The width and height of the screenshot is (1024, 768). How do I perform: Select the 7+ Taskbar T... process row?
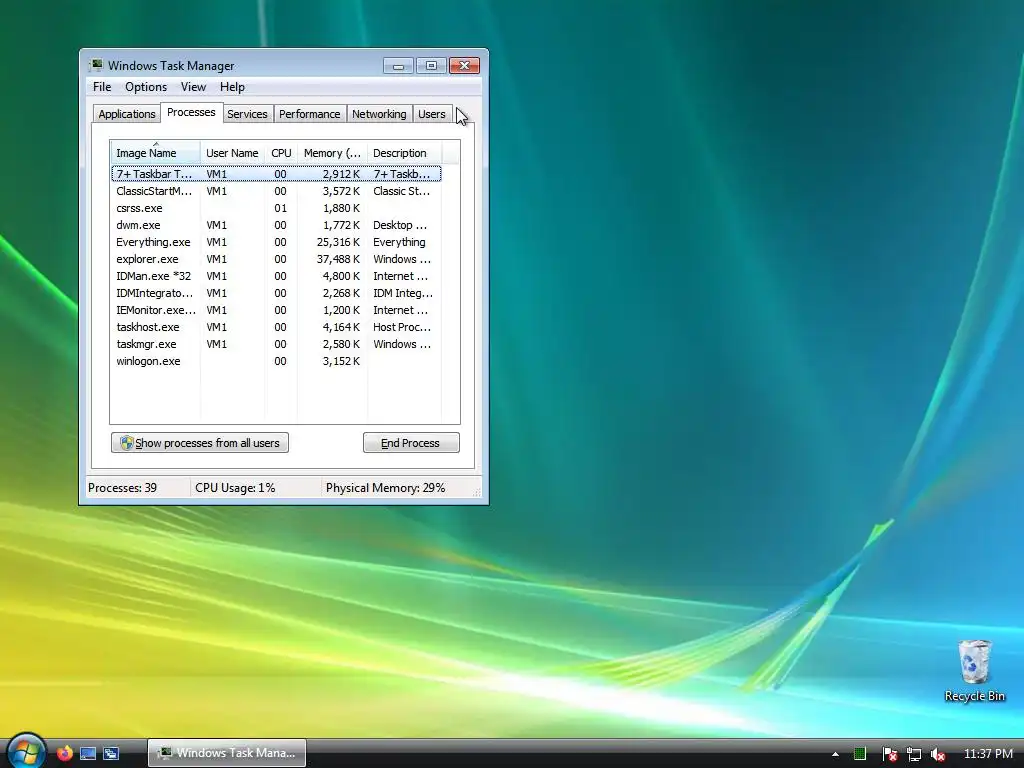click(276, 174)
